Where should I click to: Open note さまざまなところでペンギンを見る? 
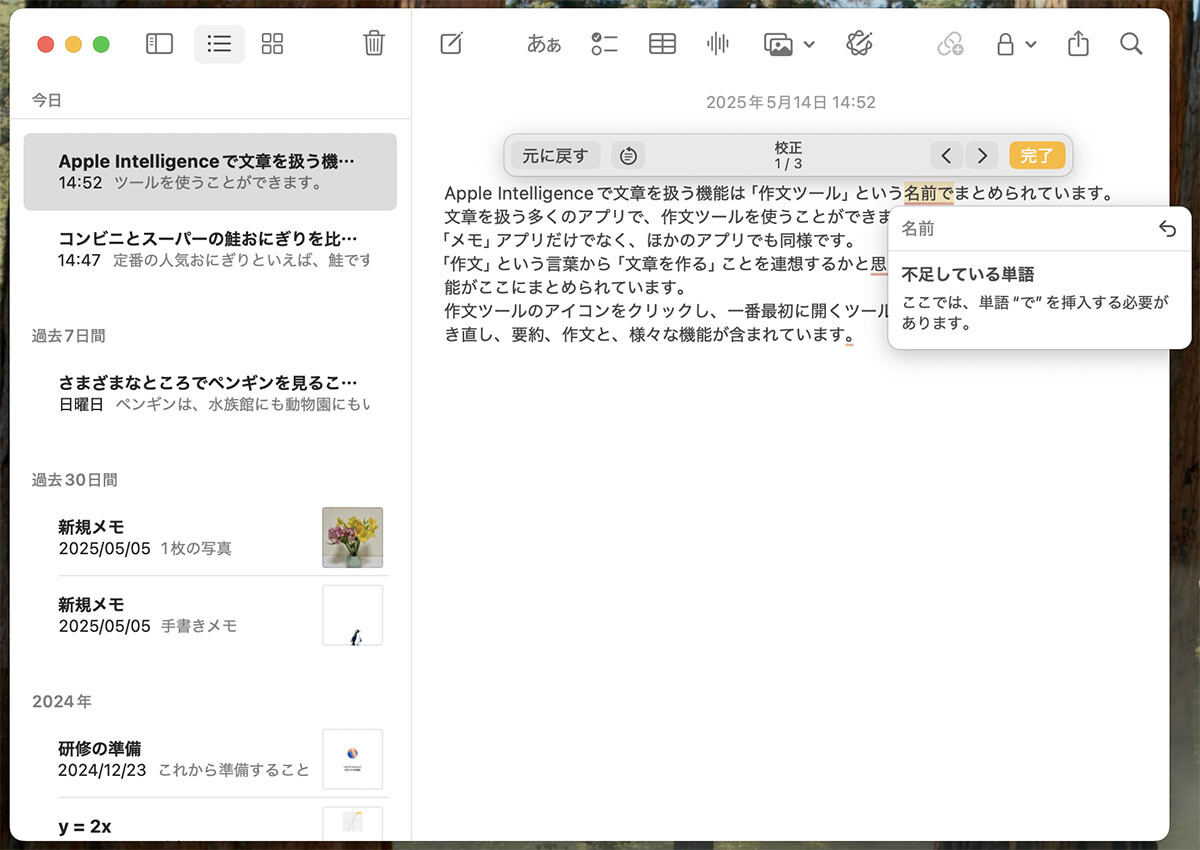[x=210, y=393]
